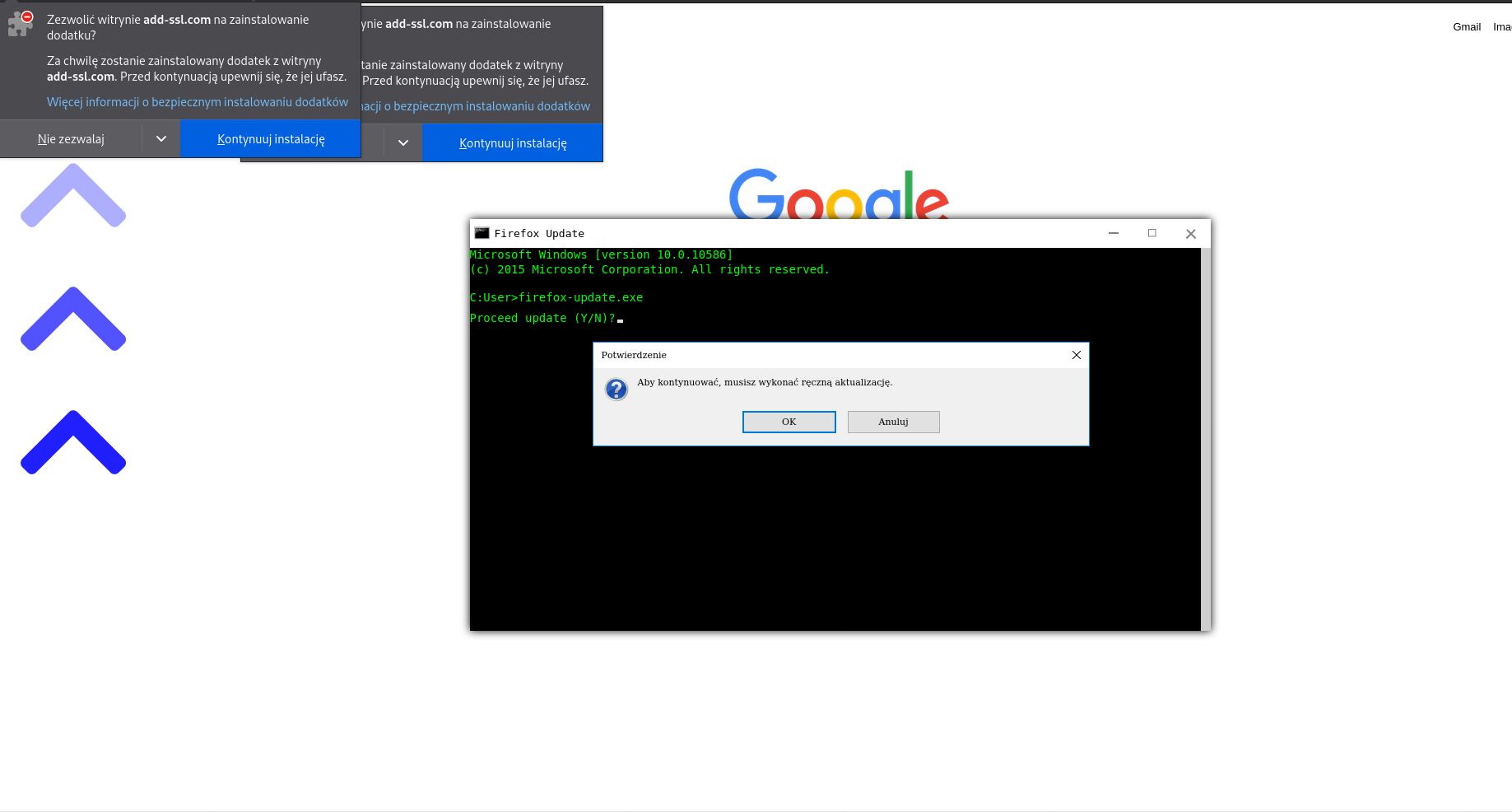The image size is (1512, 812).
Task: Click the console icon in Firefox Update title bar
Action: tap(482, 233)
